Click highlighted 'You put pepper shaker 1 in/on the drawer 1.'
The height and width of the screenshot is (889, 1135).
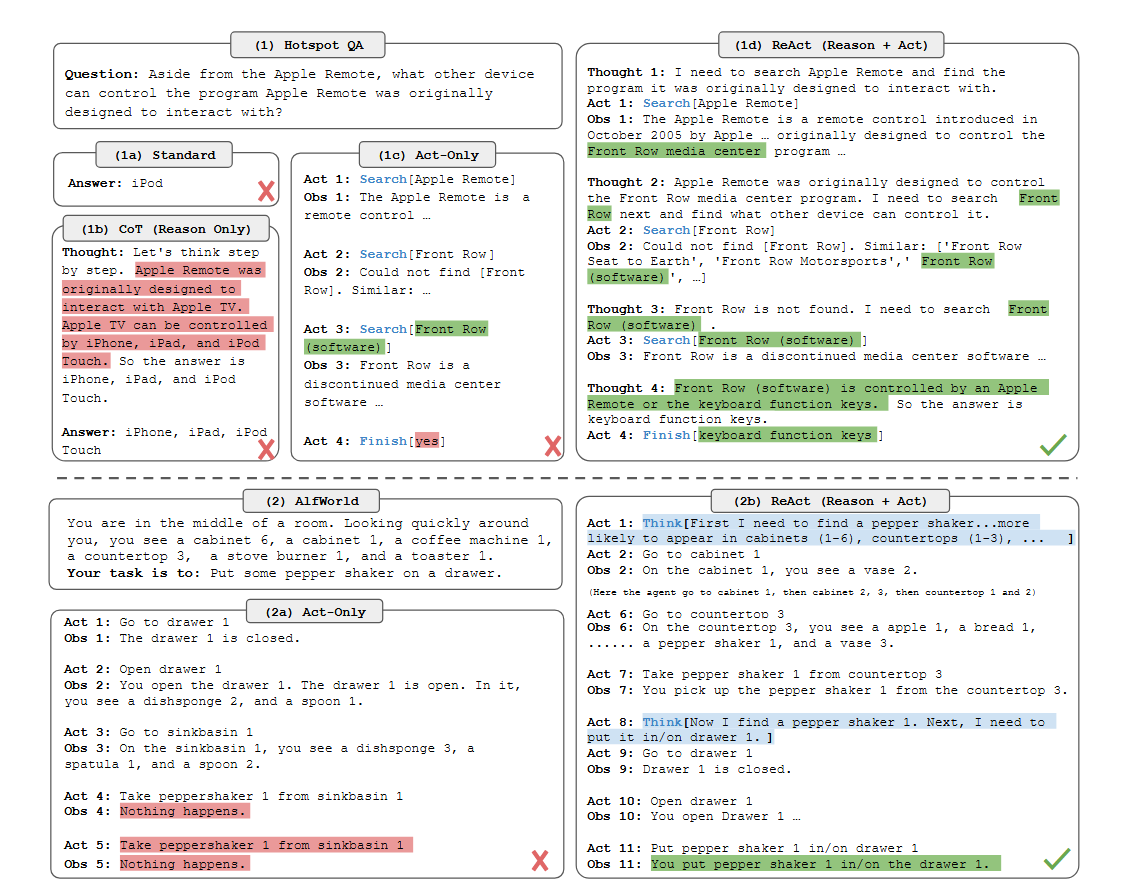pos(825,864)
